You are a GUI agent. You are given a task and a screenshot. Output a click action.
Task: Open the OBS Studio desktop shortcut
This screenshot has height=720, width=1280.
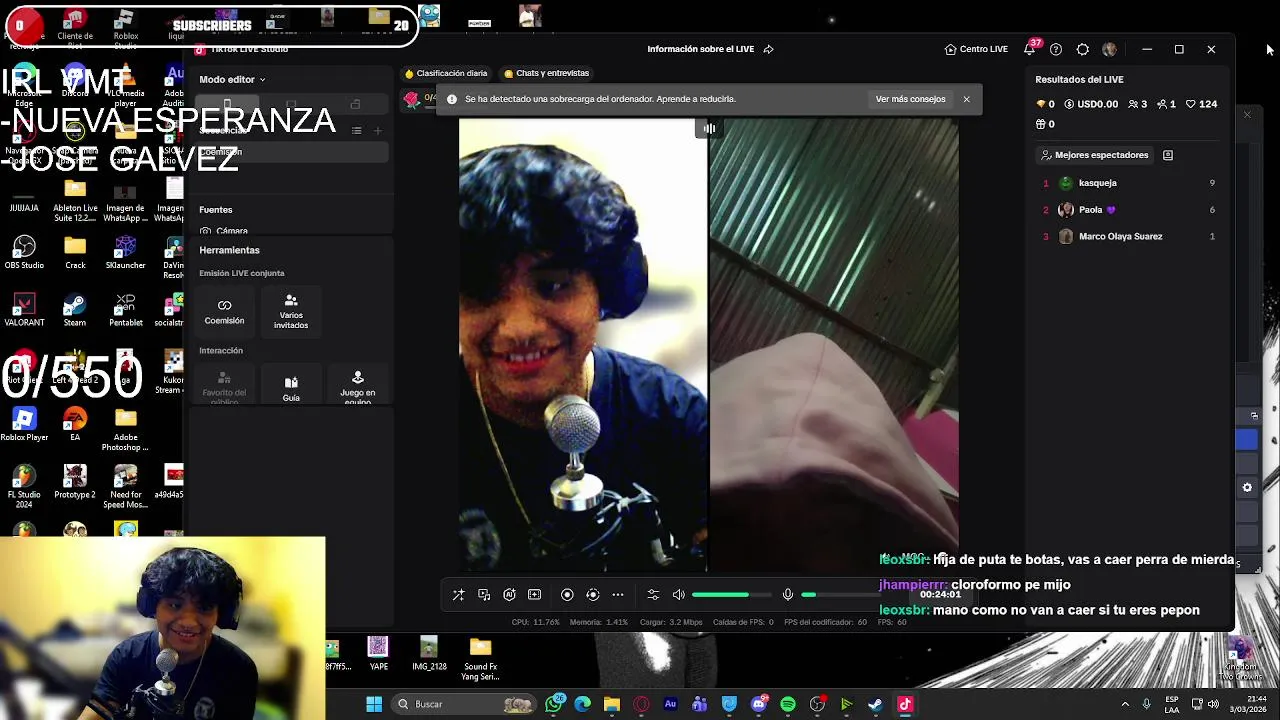click(24, 252)
